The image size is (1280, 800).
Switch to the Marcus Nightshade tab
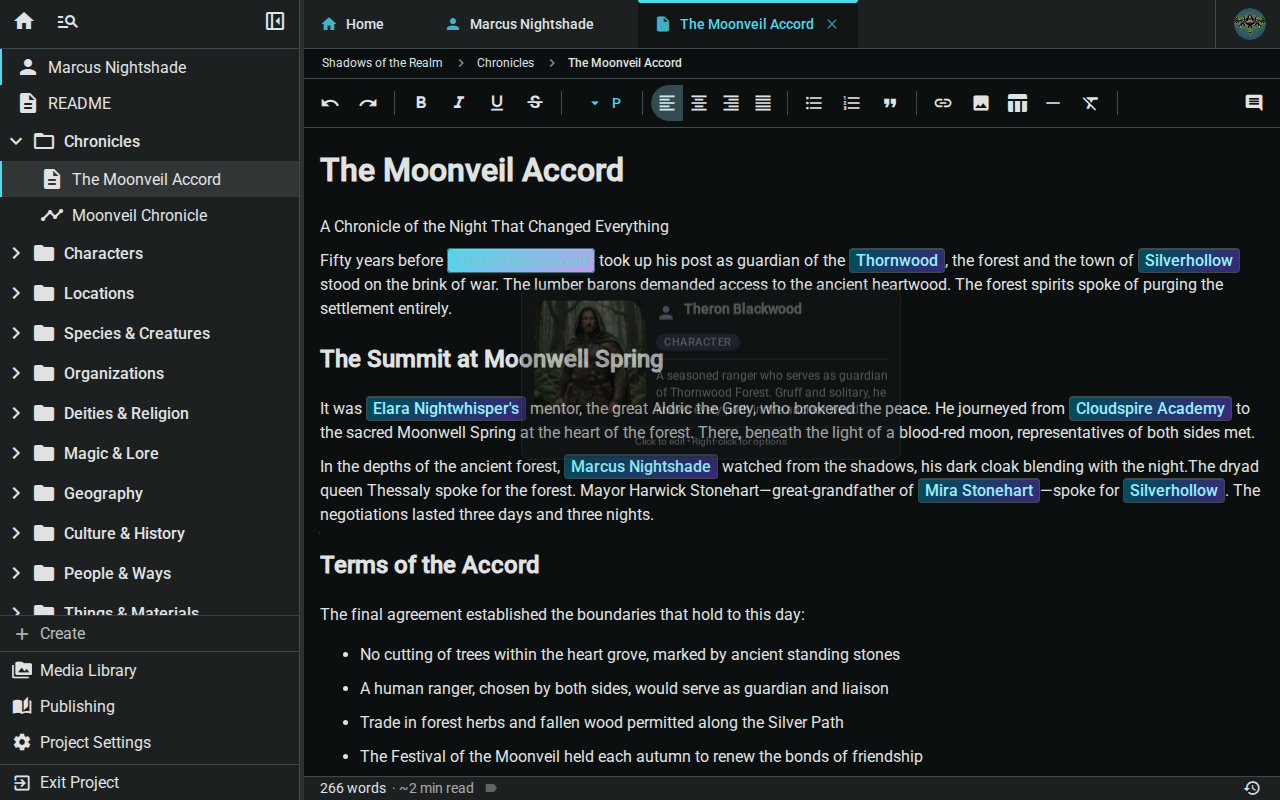520,24
